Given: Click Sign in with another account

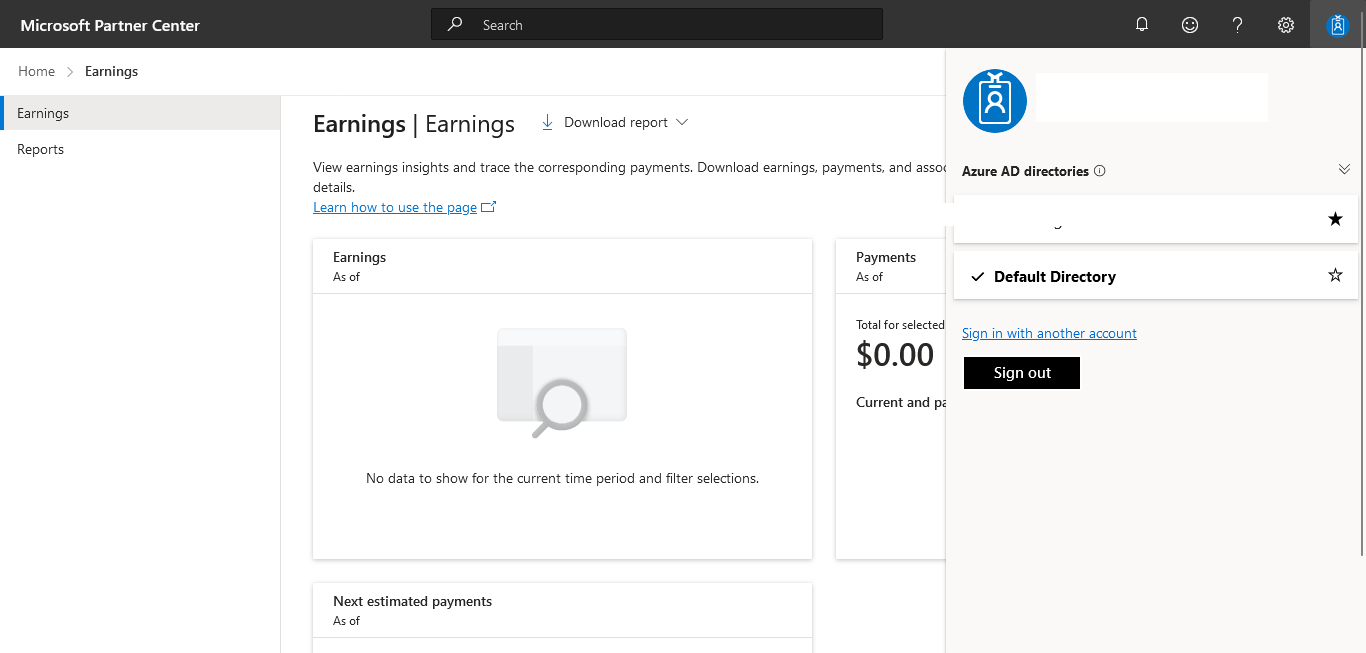Looking at the screenshot, I should 1049,333.
